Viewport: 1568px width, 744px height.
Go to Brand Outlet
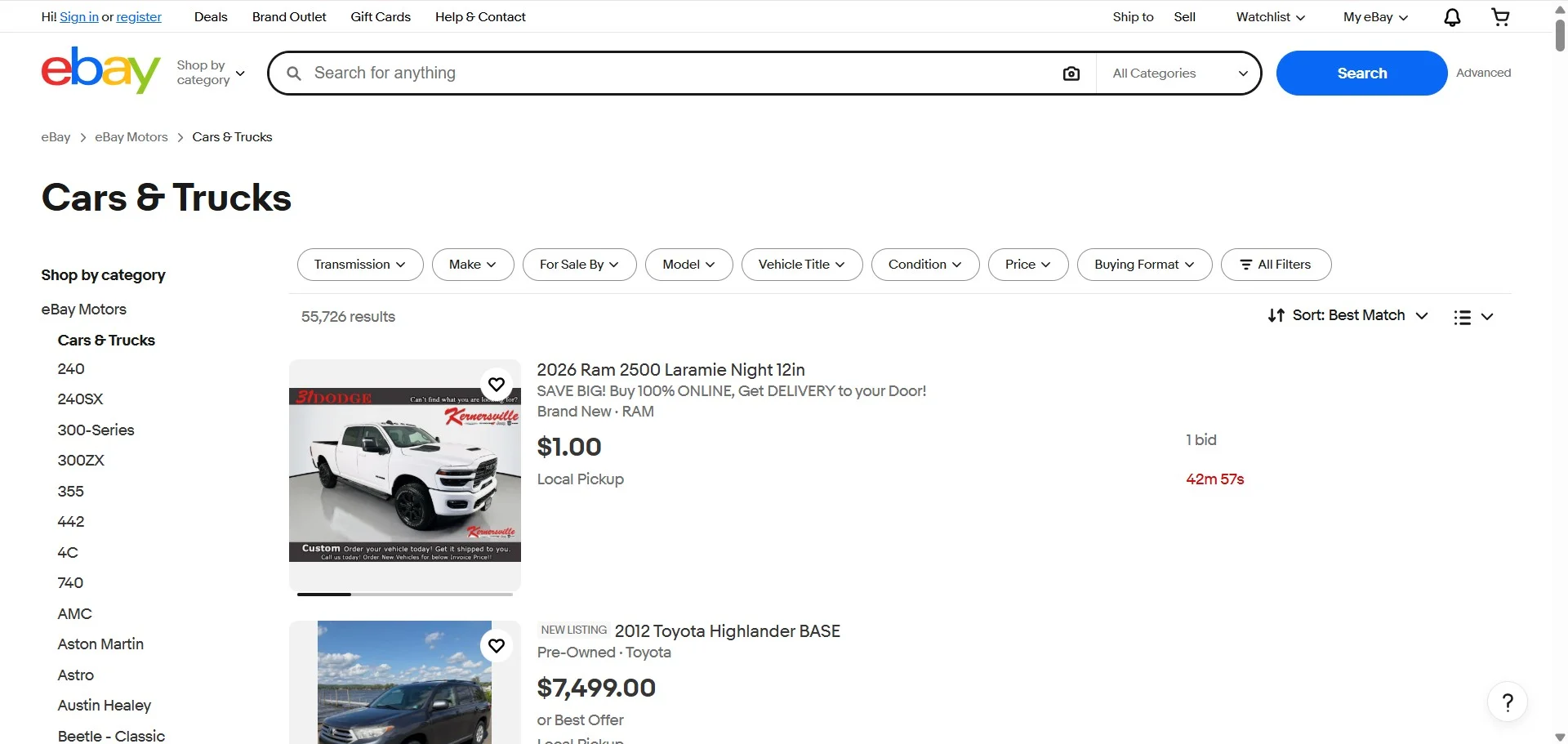pyautogui.click(x=289, y=17)
